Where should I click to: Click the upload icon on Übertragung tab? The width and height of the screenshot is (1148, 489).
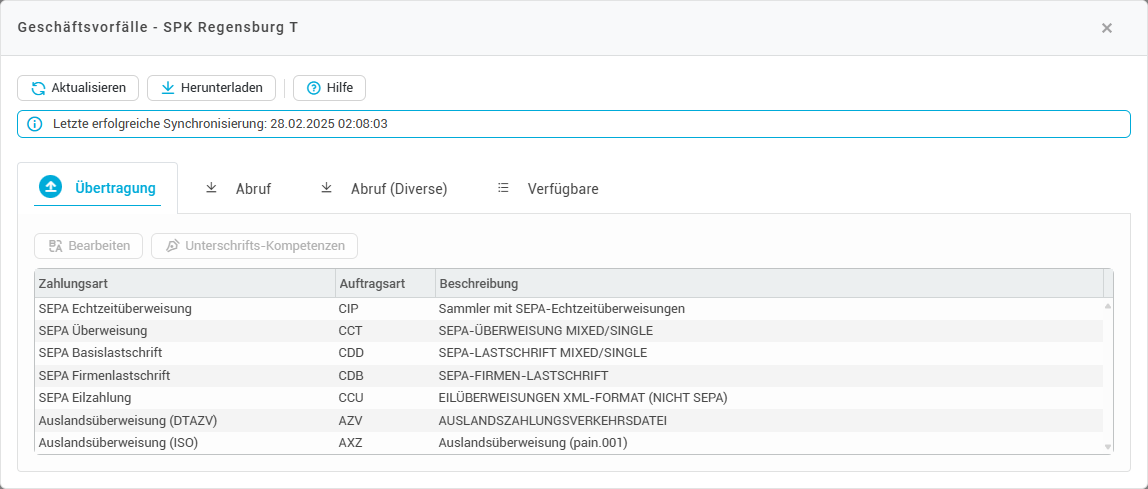[x=50, y=187]
